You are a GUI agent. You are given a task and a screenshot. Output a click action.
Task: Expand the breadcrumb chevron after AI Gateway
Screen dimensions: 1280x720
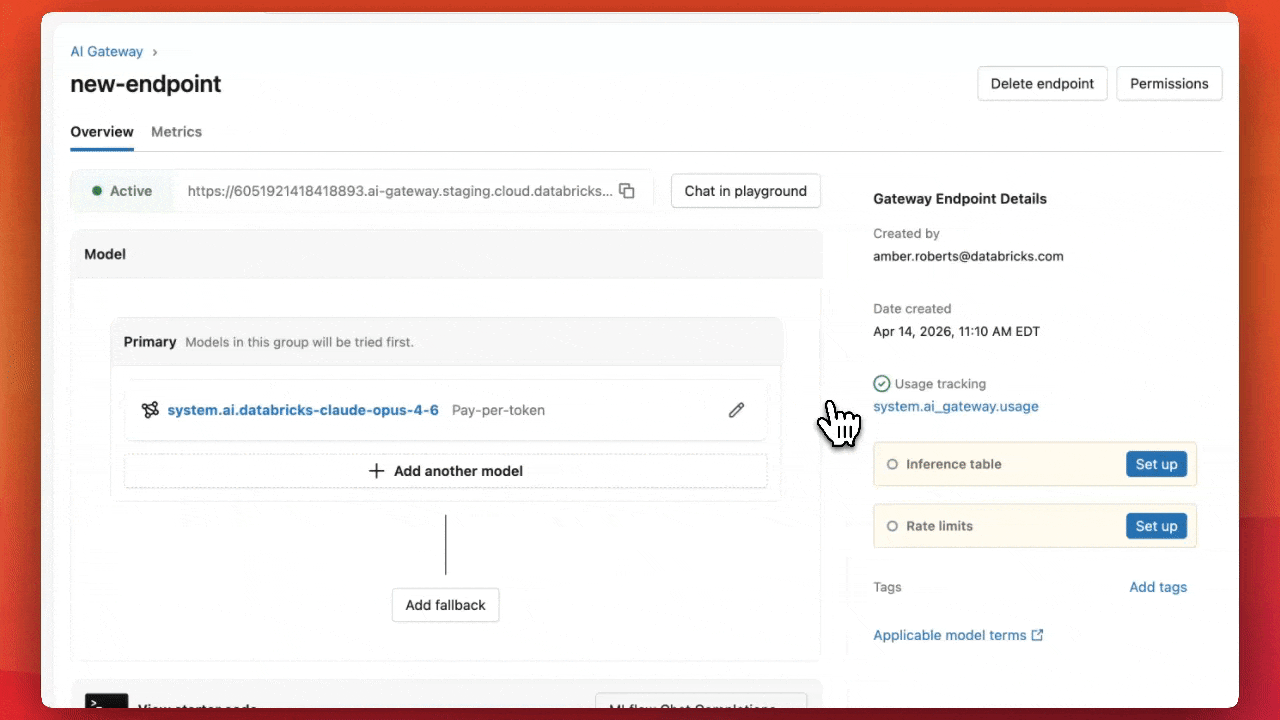pos(155,52)
